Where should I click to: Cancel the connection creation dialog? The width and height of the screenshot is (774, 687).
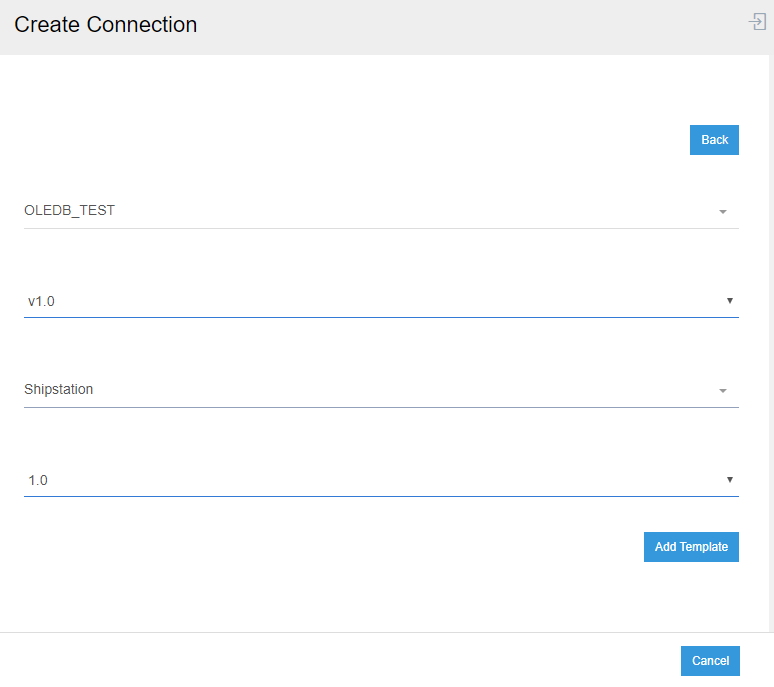coord(710,661)
